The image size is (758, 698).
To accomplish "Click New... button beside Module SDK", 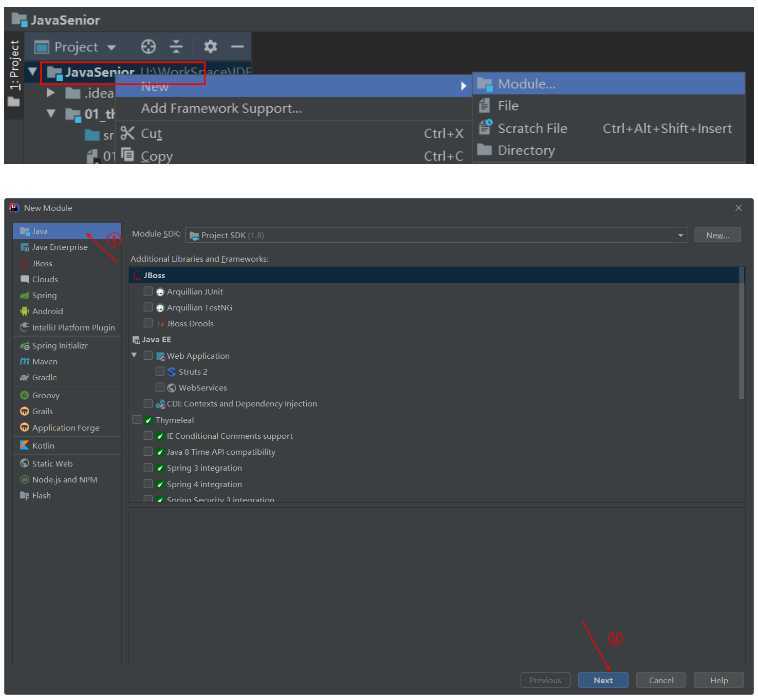I will click(x=717, y=235).
